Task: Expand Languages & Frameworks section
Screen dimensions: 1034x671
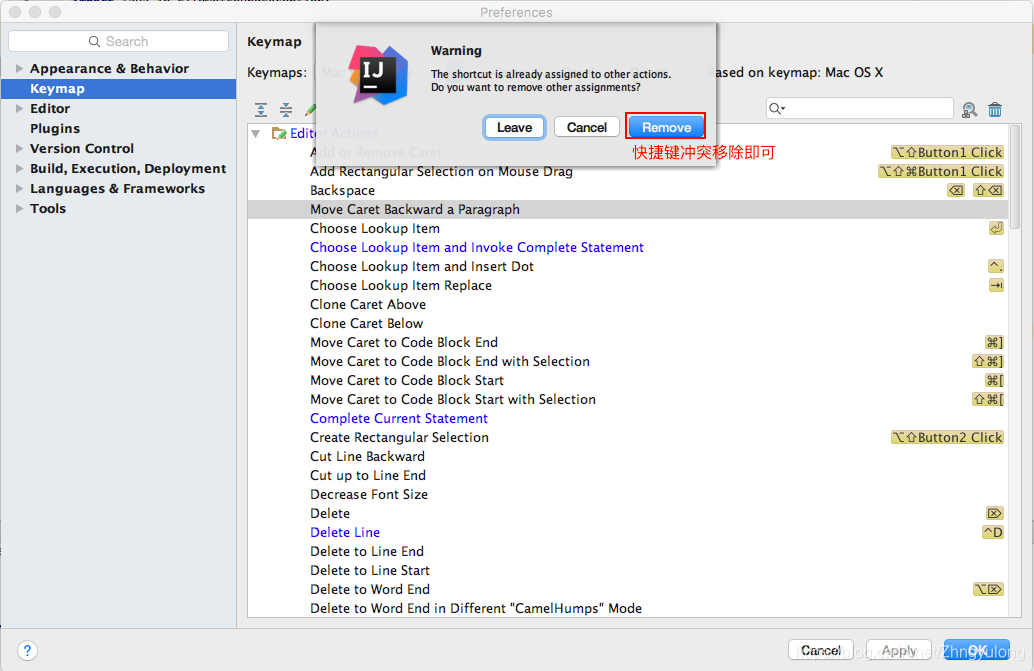Action: tap(19, 189)
